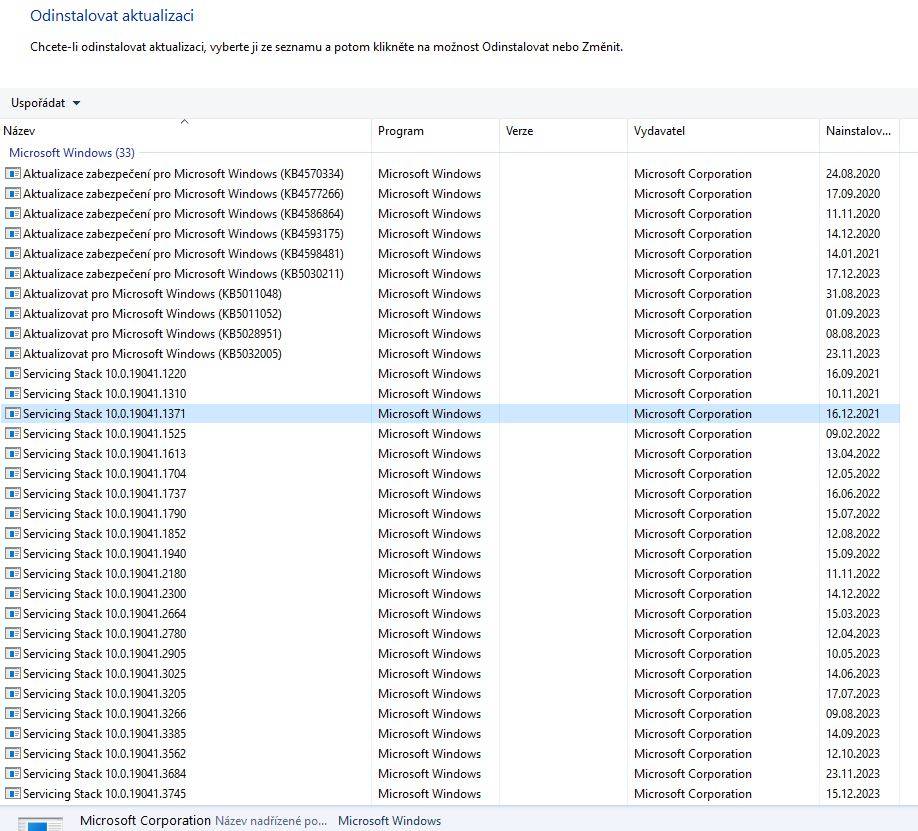
Task: Click the icon of Servicing Stack 10.0.19041.1525
Action: pyautogui.click(x=13, y=433)
